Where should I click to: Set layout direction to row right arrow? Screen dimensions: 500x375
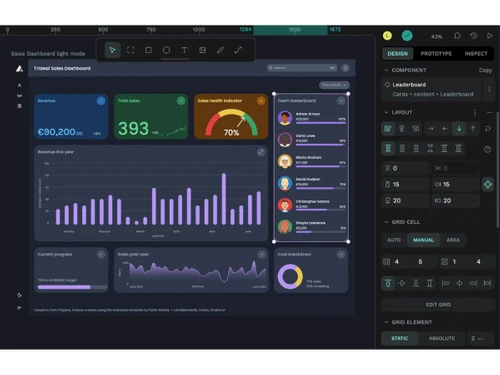tap(431, 129)
